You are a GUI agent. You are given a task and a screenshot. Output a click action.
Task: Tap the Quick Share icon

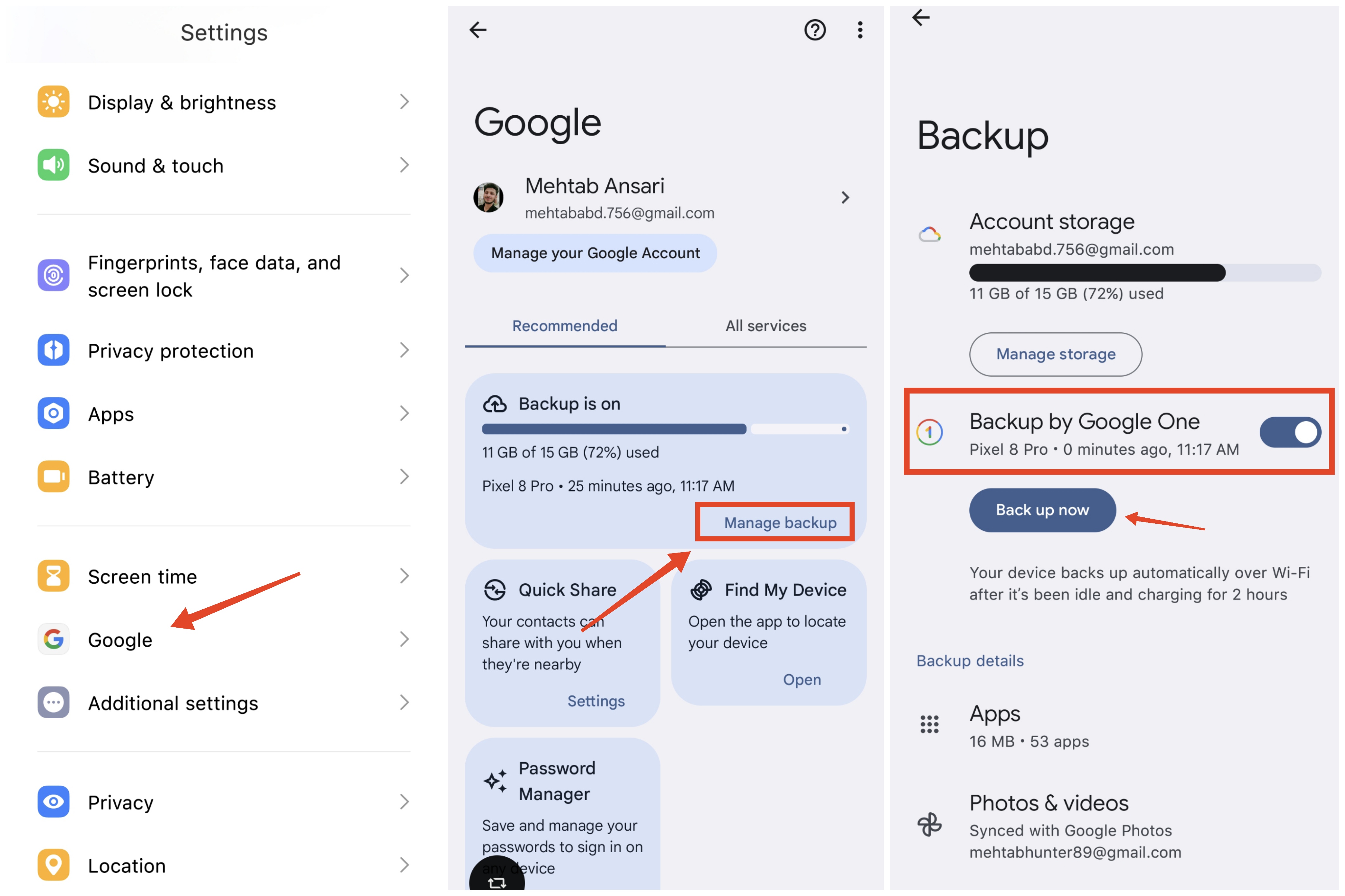tap(495, 590)
